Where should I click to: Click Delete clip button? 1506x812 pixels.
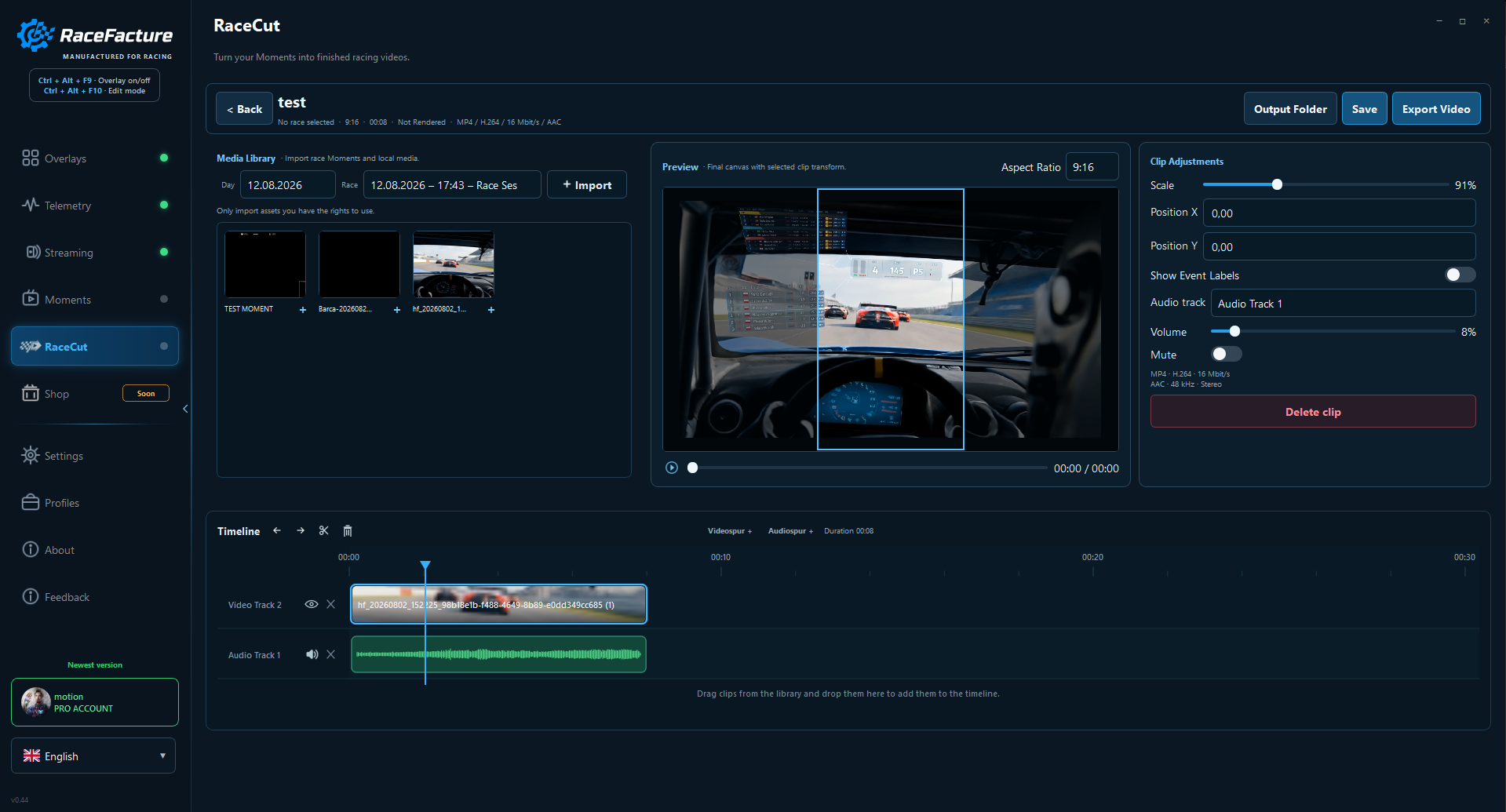[x=1313, y=412]
